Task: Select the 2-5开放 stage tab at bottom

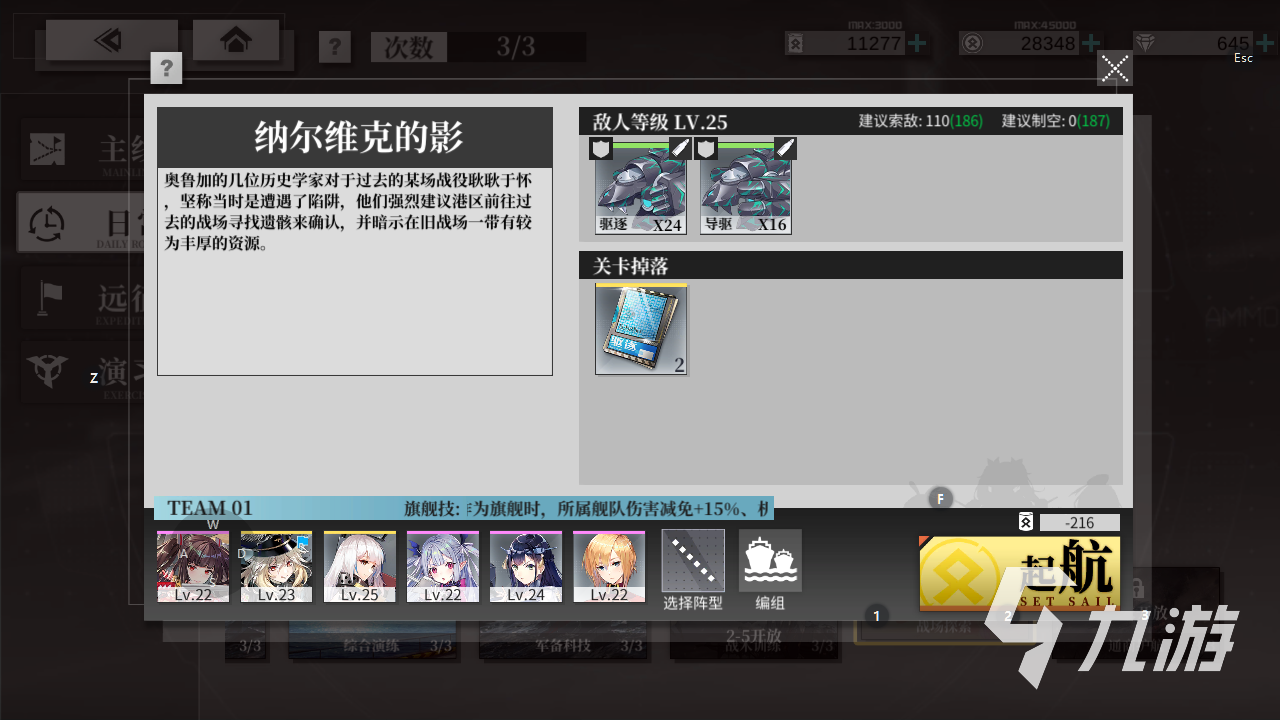Action: 752,638
